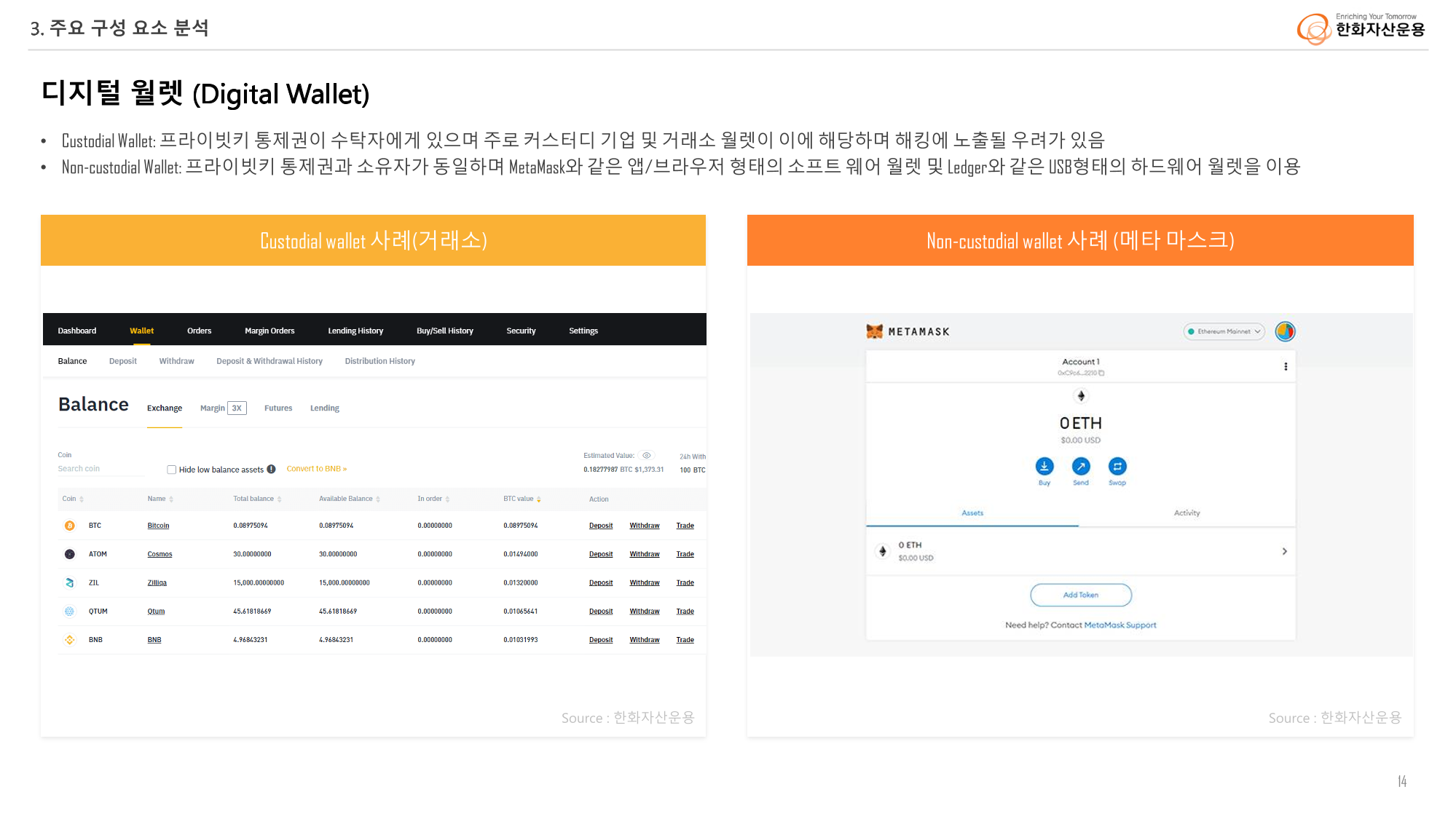The image size is (1456, 819).
Task: Switch to the Activity tab in MetaMask
Action: [x=1187, y=513]
